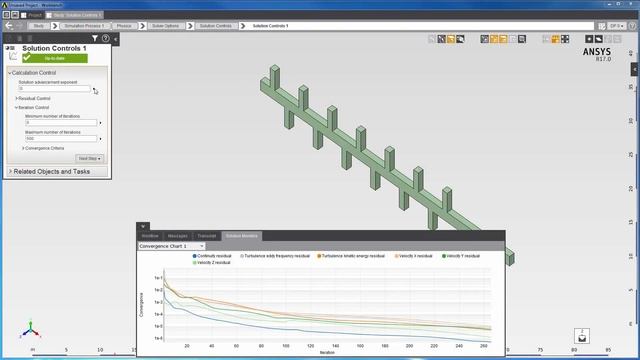Click the Study breadcrumb button
Image resolution: width=640 pixels, height=360 pixels.
pyautogui.click(x=38, y=26)
